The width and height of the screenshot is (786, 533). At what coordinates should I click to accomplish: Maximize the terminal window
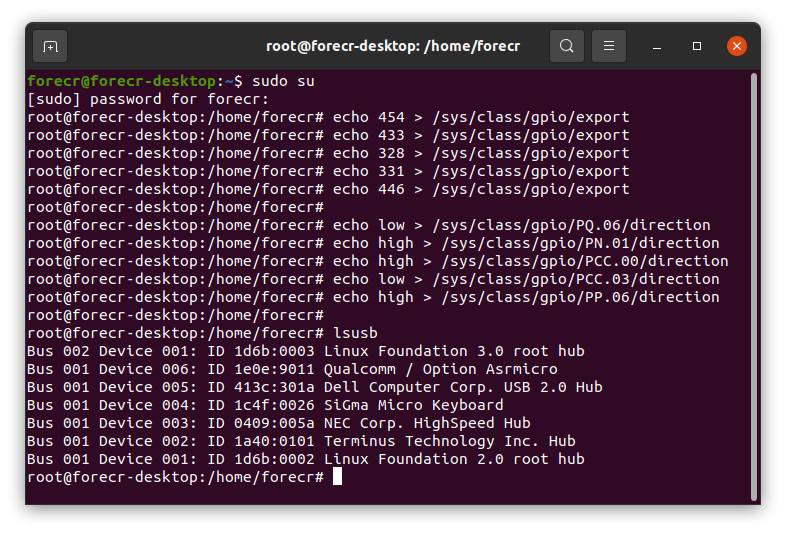pos(697,46)
